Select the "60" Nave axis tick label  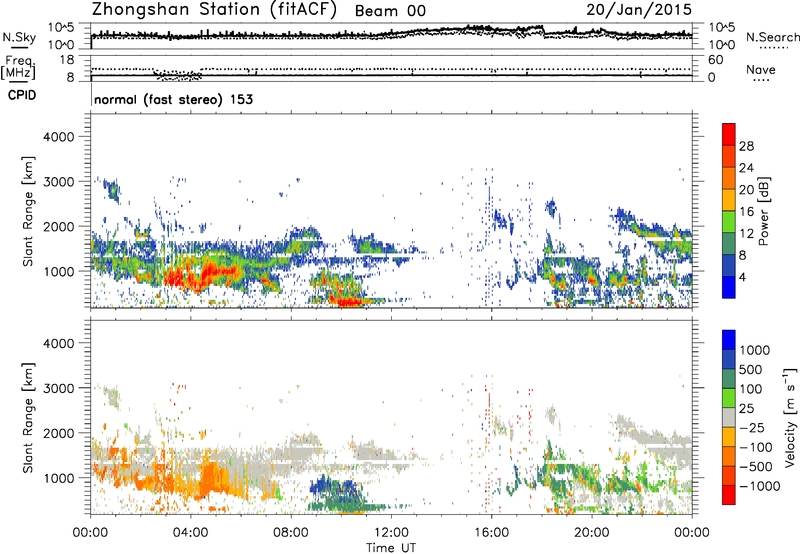716,60
